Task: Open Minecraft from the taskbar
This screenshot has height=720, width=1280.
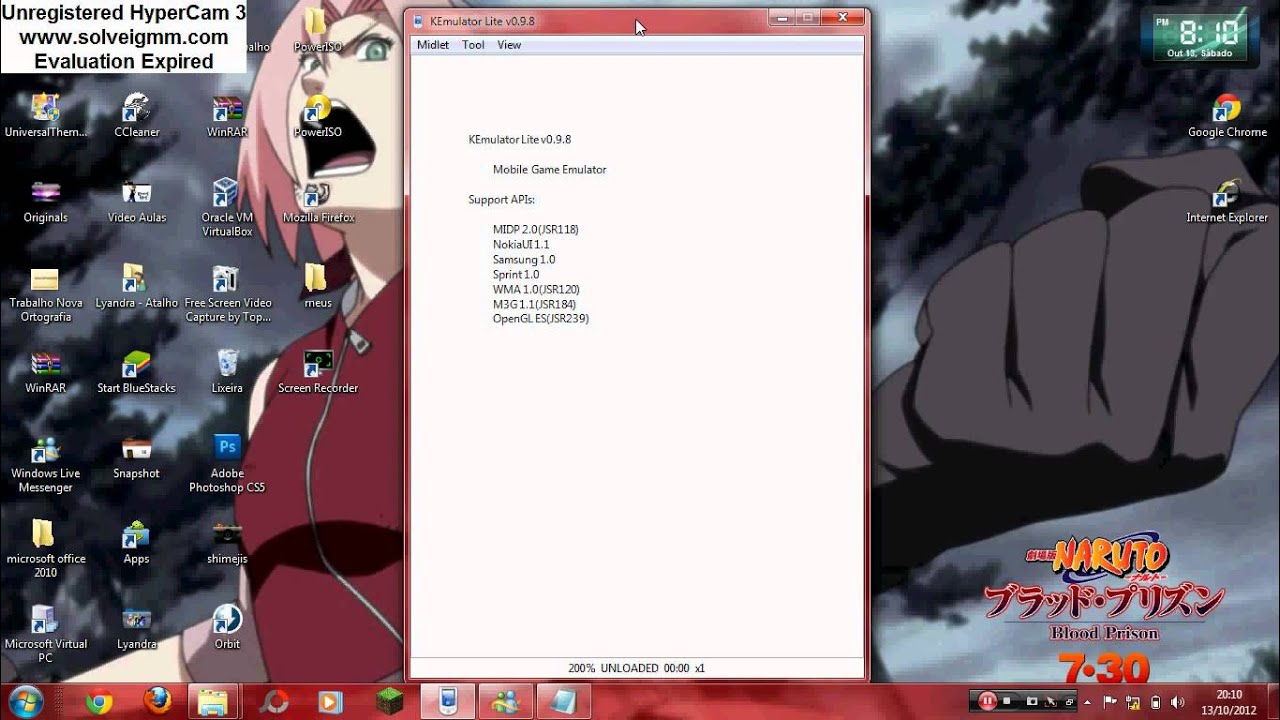Action: pyautogui.click(x=388, y=701)
